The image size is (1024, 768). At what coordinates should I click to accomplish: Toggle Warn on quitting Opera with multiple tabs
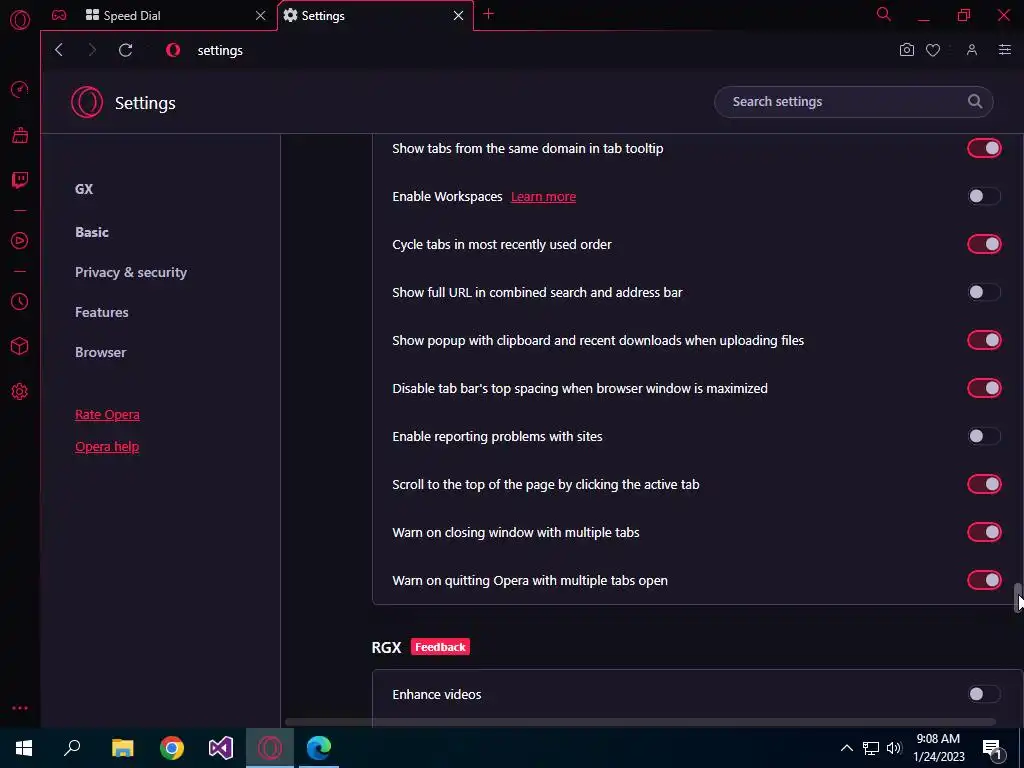click(x=984, y=580)
